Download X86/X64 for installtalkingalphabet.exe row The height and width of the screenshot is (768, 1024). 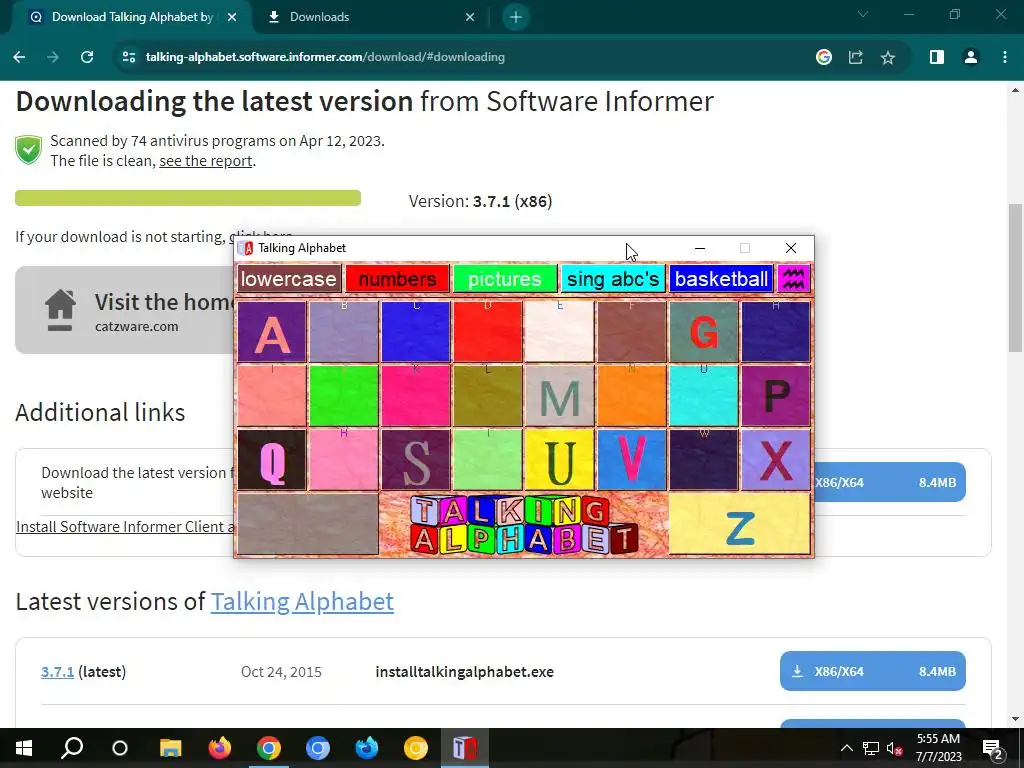[872, 671]
